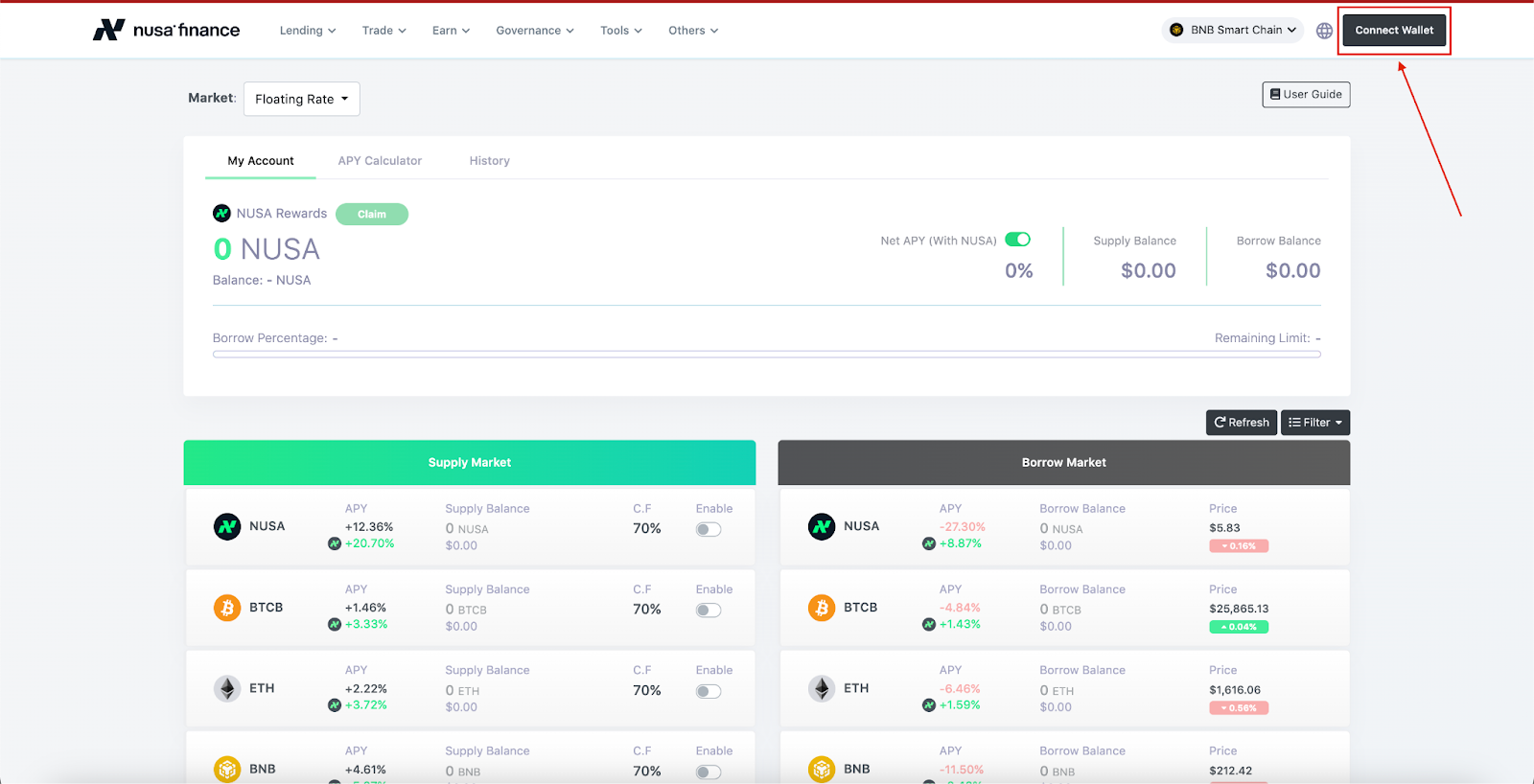
Task: Click reward icon beside +3.33% supply APY
Action: pyautogui.click(x=335, y=624)
